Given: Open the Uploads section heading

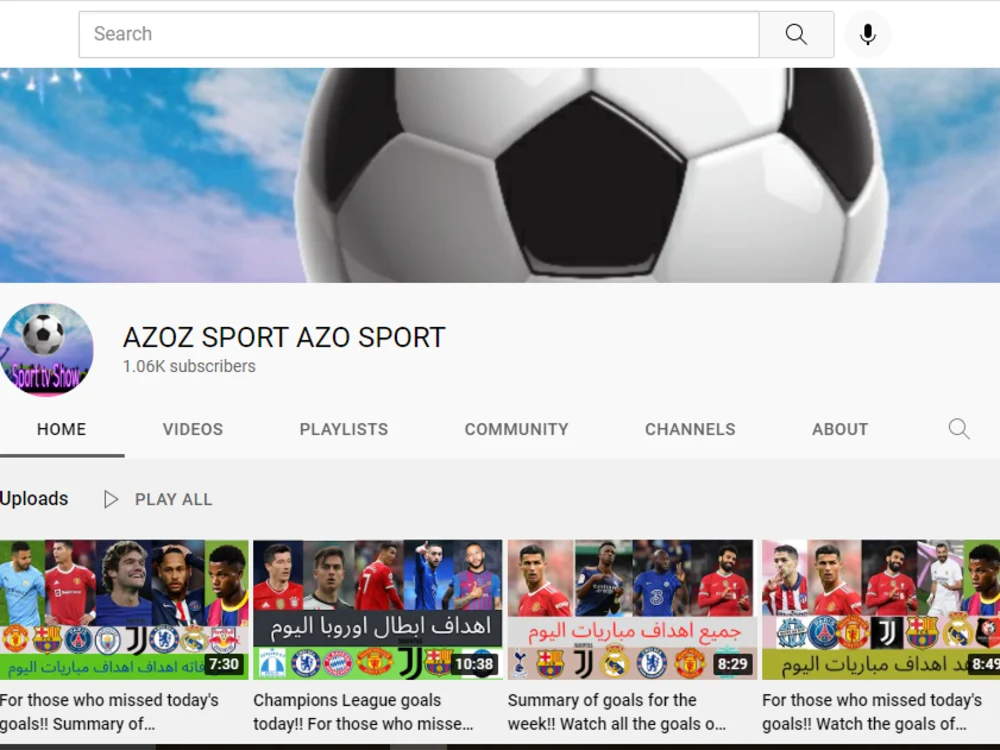Looking at the screenshot, I should [34, 499].
